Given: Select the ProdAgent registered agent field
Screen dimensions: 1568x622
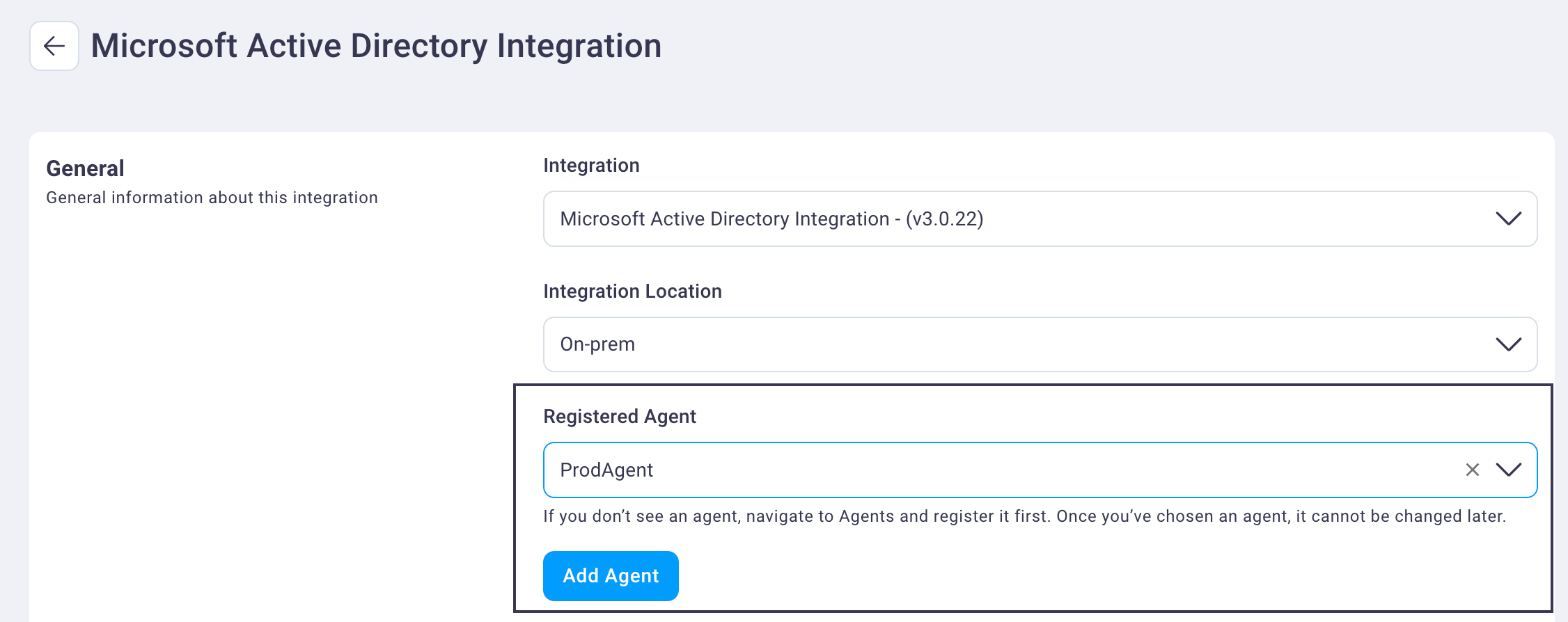Looking at the screenshot, I should click(x=1040, y=470).
